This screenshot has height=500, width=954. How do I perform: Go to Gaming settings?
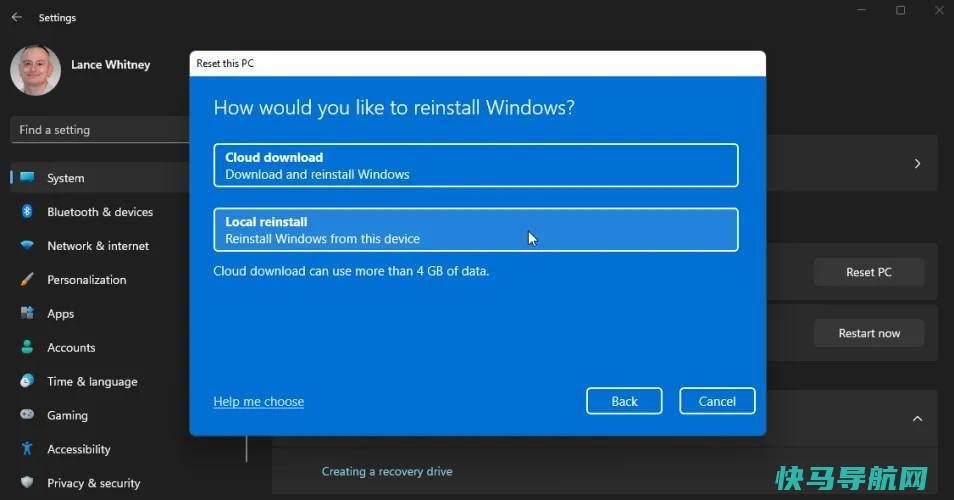68,415
